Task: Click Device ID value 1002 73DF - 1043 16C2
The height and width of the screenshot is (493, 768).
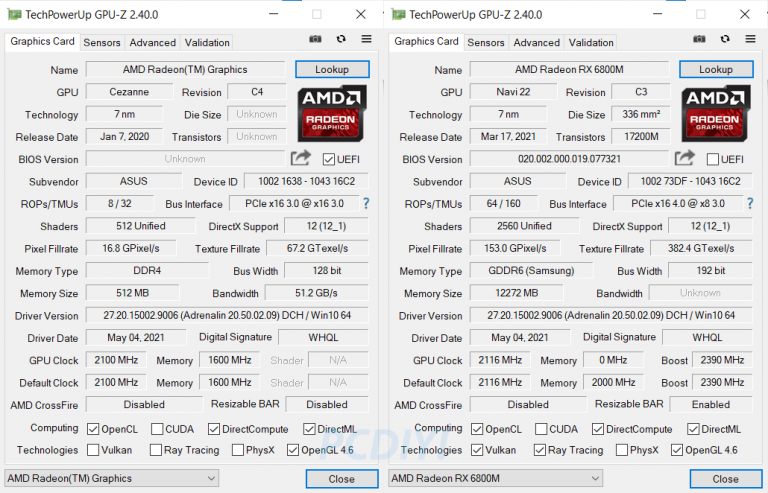Action: [x=691, y=181]
